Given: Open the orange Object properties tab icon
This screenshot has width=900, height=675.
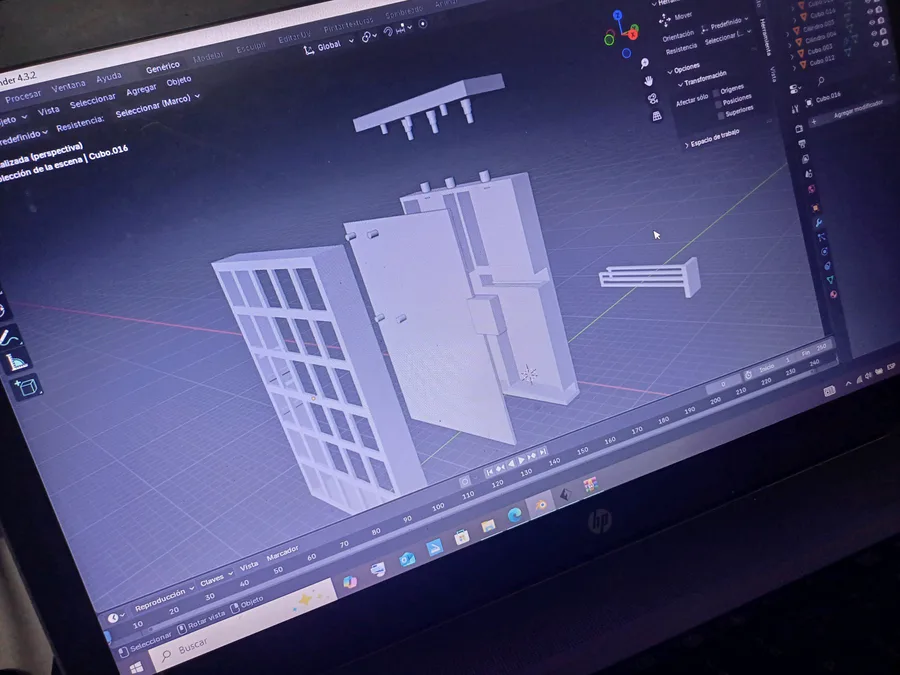Looking at the screenshot, I should [815, 208].
